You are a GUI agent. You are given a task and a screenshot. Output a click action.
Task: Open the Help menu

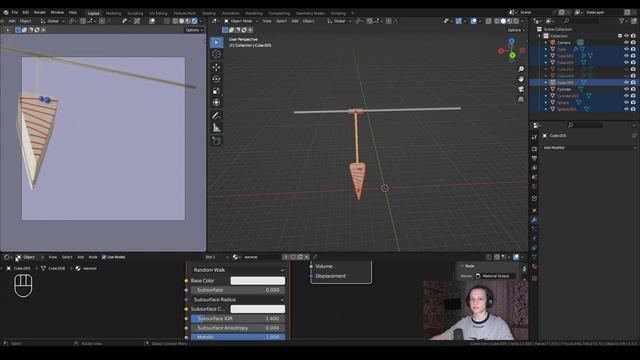[x=73, y=13]
